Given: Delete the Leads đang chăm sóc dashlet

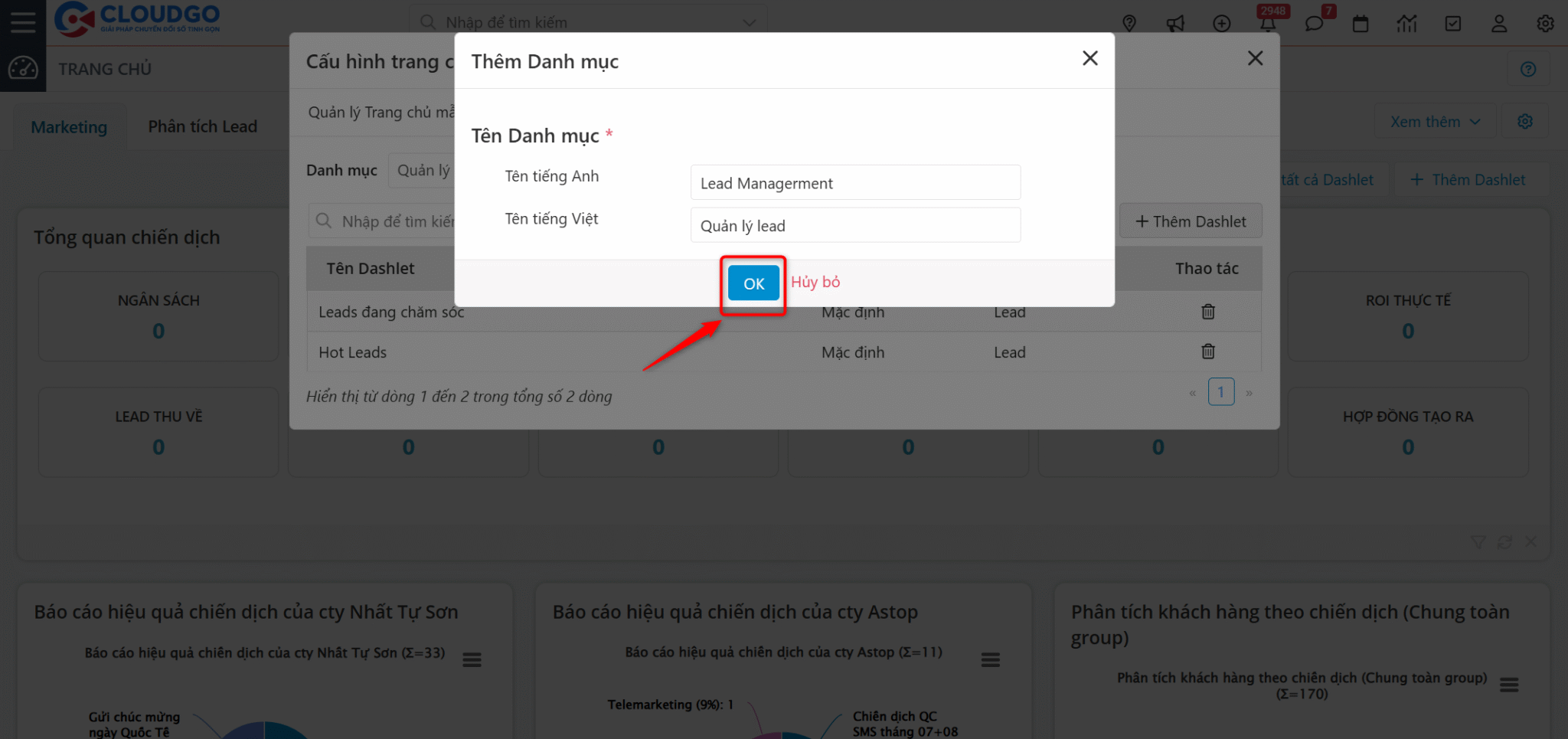Looking at the screenshot, I should 1208,312.
